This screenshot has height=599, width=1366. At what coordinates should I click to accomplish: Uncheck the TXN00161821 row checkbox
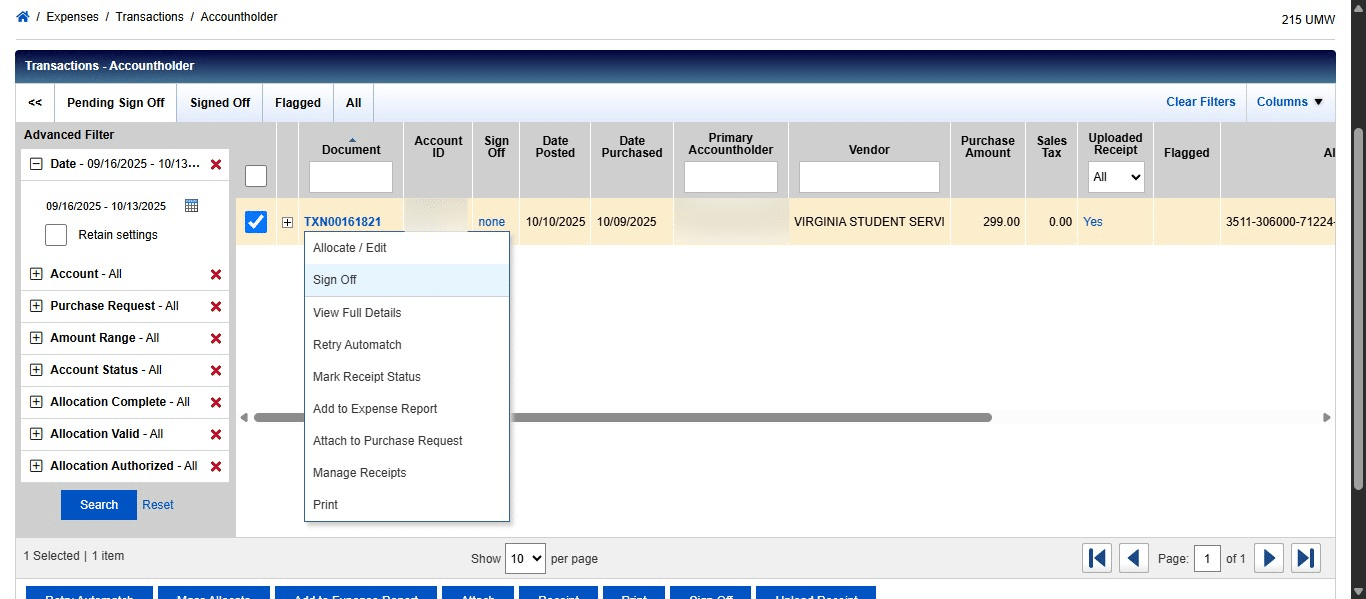pos(256,222)
